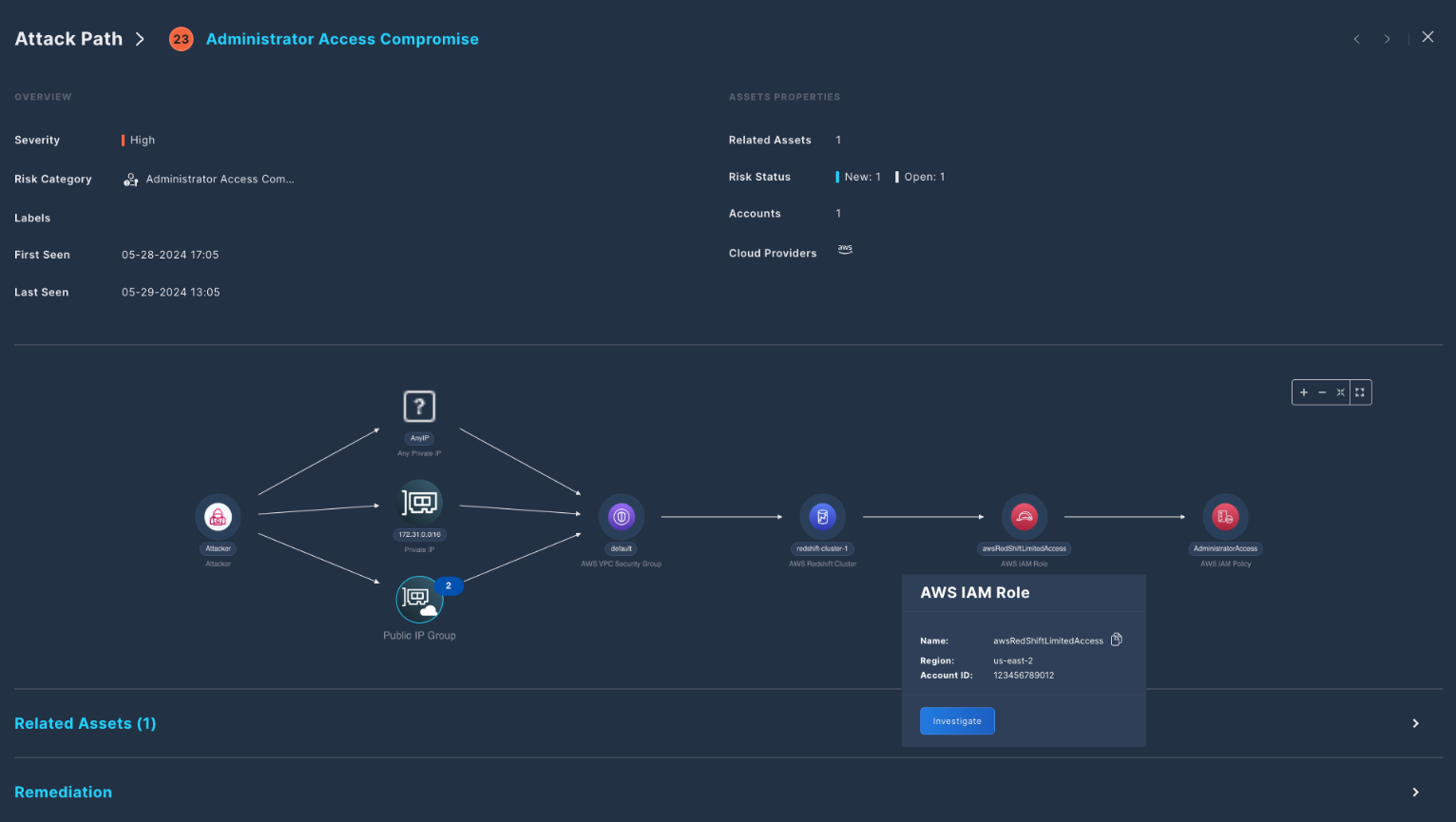Open the Remediation heading
1456x822 pixels.
(x=63, y=793)
